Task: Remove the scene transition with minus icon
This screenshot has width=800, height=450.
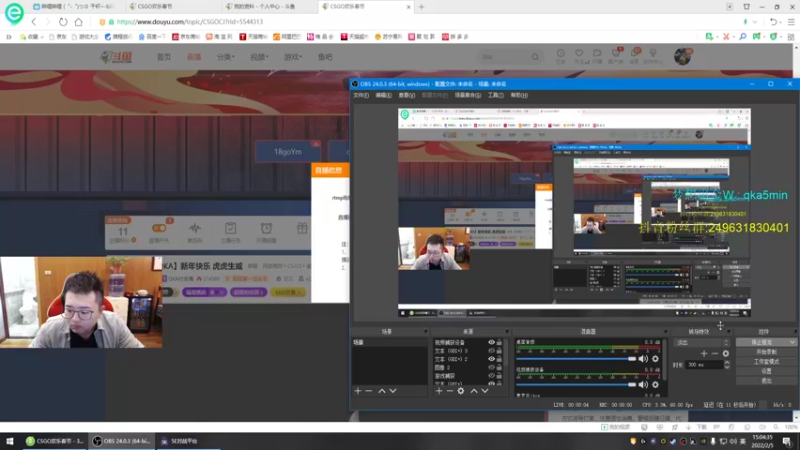Action: tap(715, 353)
